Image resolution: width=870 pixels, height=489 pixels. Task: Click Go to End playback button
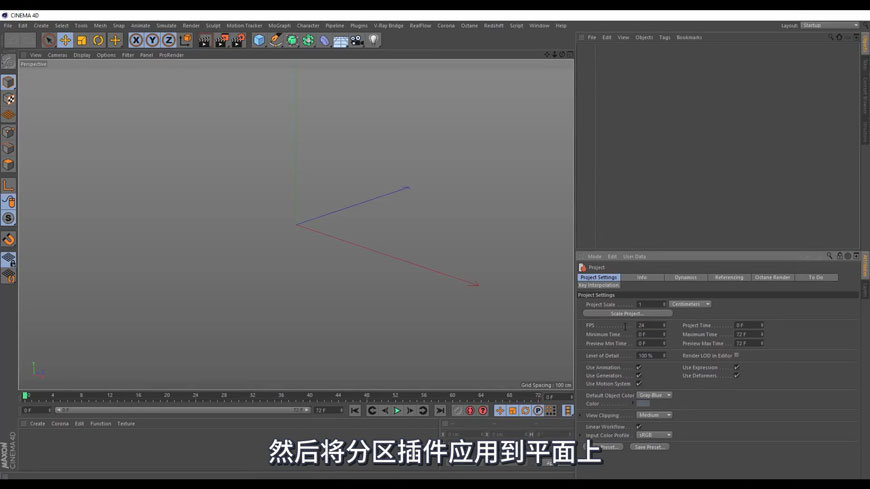[x=440, y=410]
